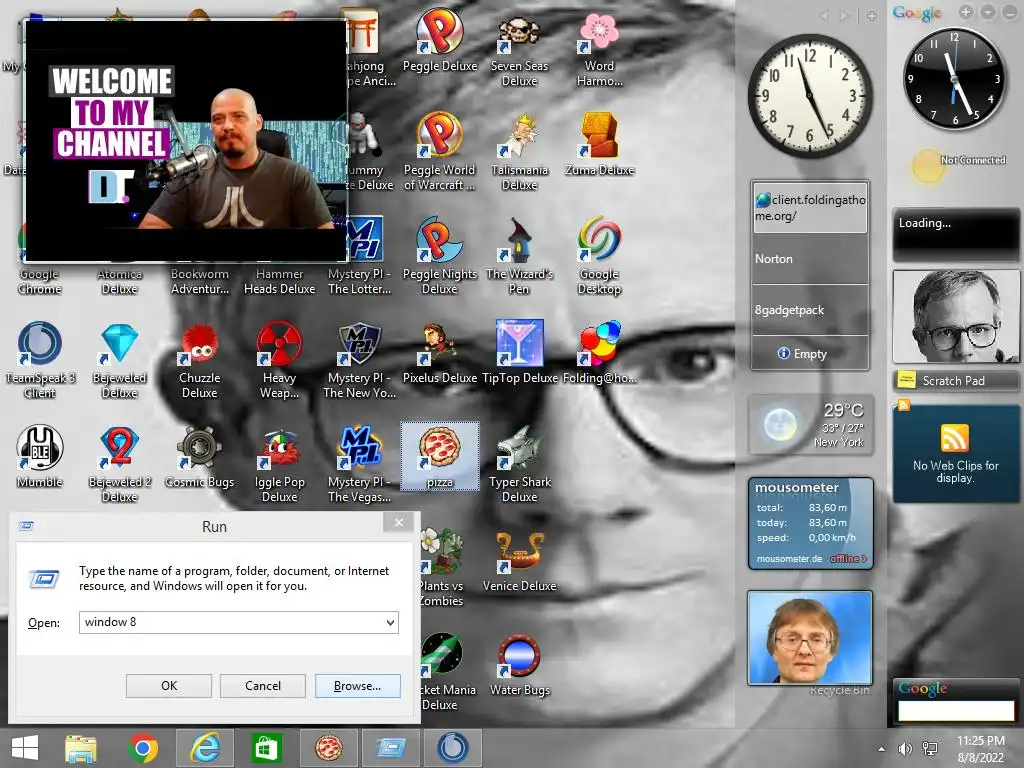This screenshot has width=1024, height=768.
Task: Select the Peggle World of Warcraft icon
Action: (x=440, y=152)
